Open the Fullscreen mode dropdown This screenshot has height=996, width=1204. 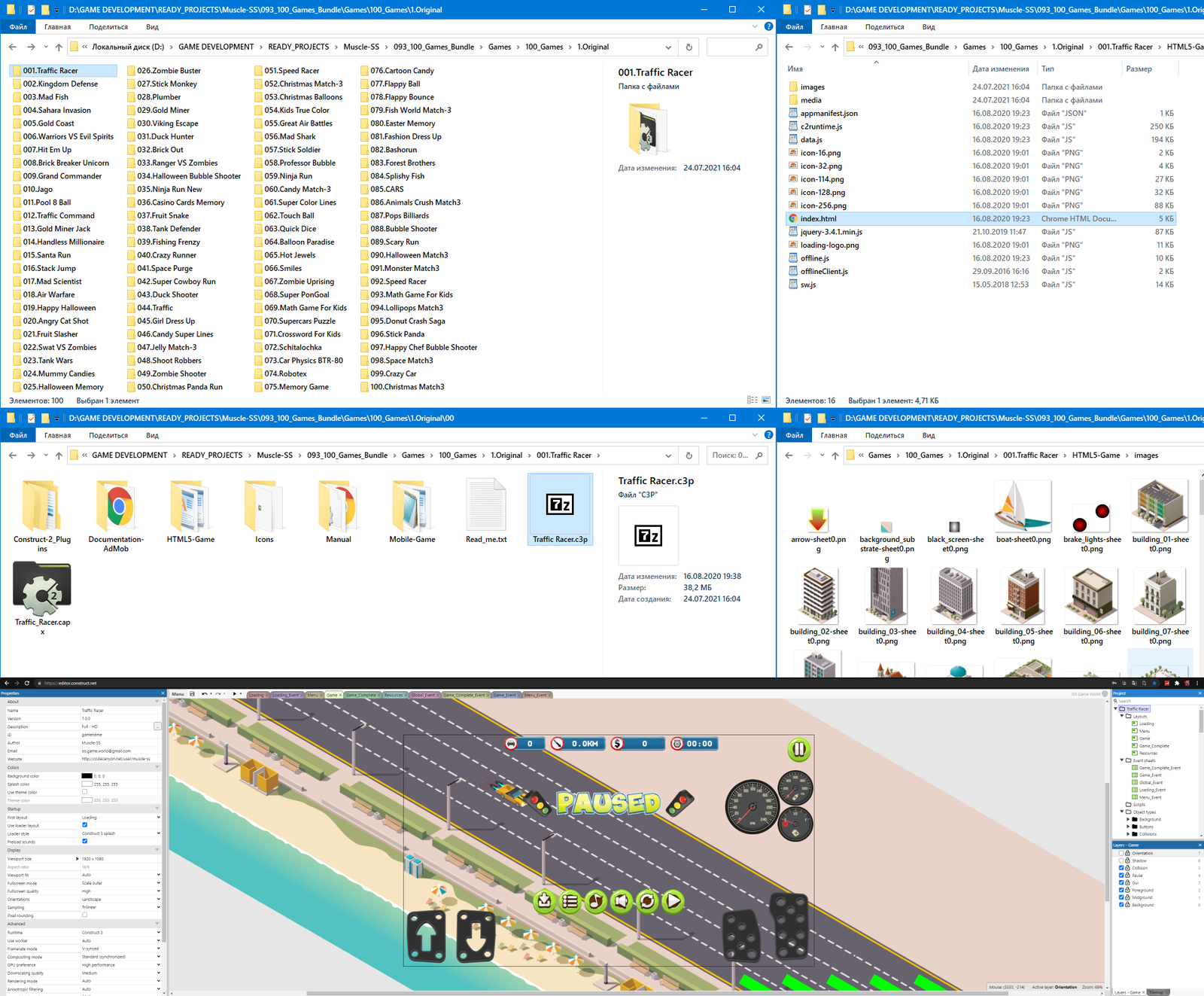[120, 883]
